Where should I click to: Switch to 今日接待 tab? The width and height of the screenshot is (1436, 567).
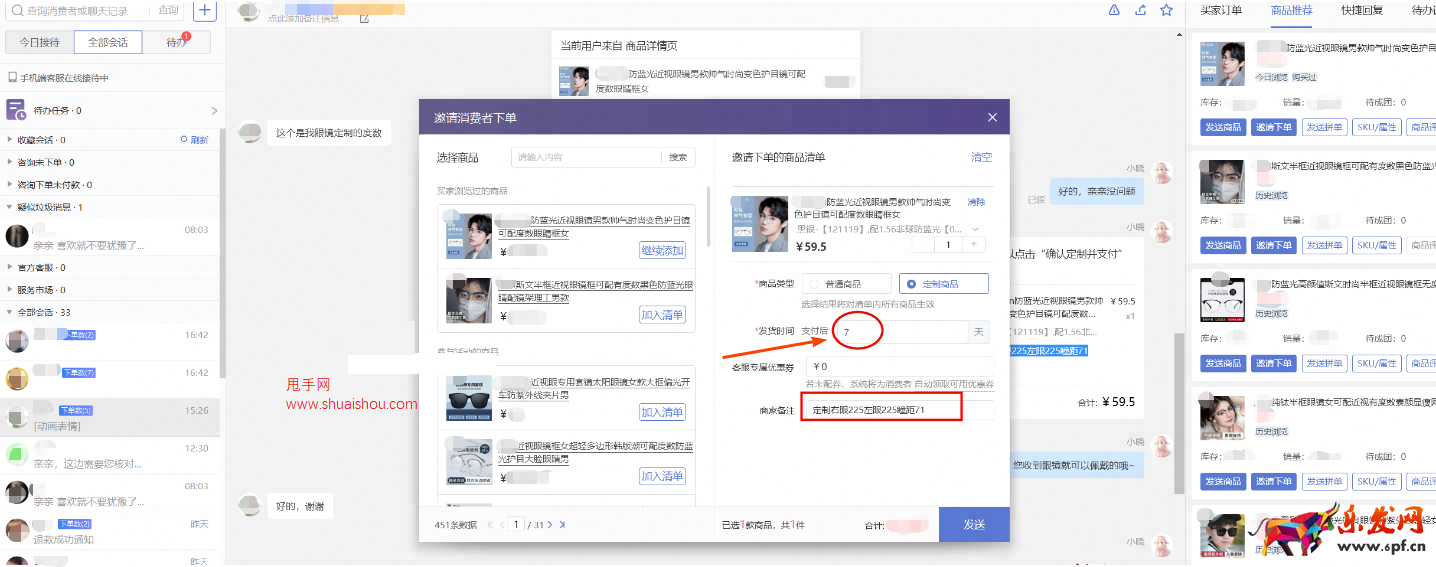[39, 42]
